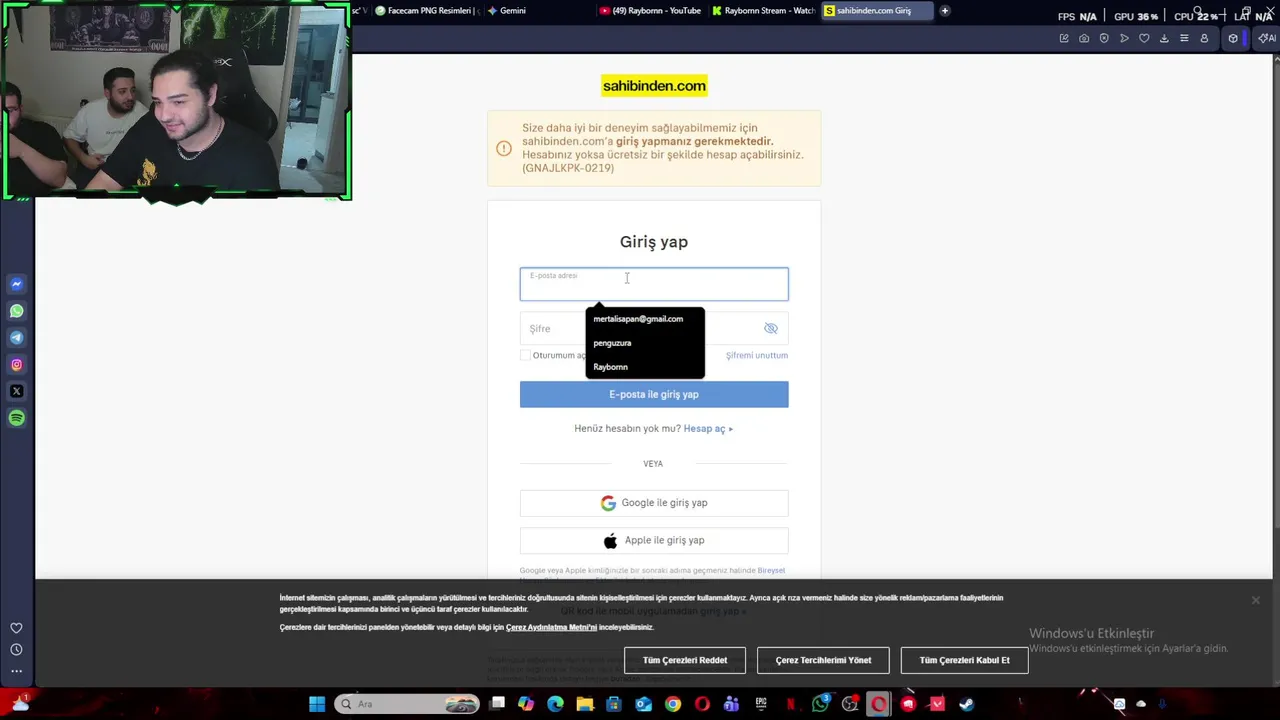Viewport: 1280px width, 720px height.
Task: Open easy setup sliders icon
Action: 1184,38
